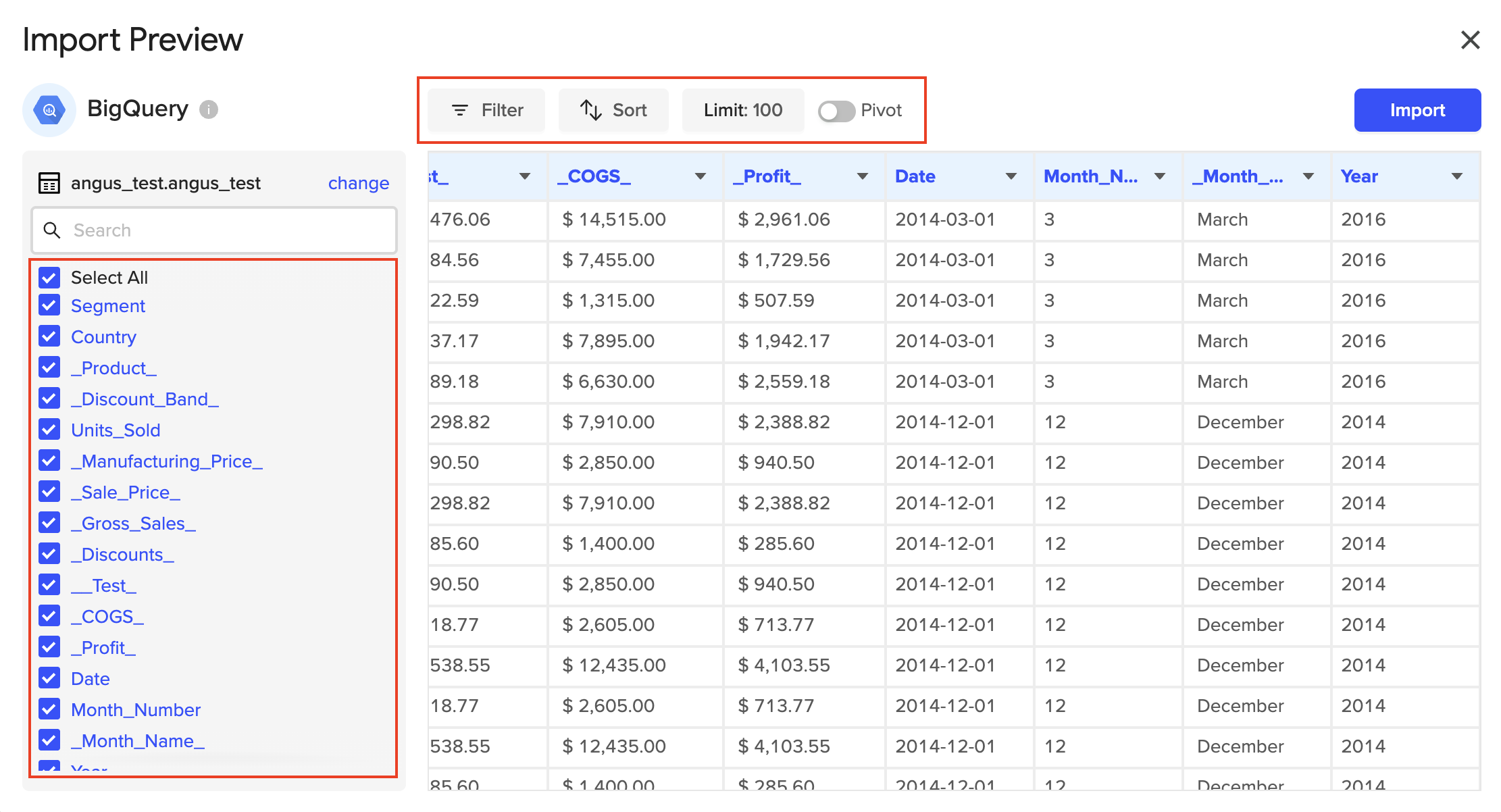Click the change table link
The height and width of the screenshot is (812, 1501).
pyautogui.click(x=358, y=183)
